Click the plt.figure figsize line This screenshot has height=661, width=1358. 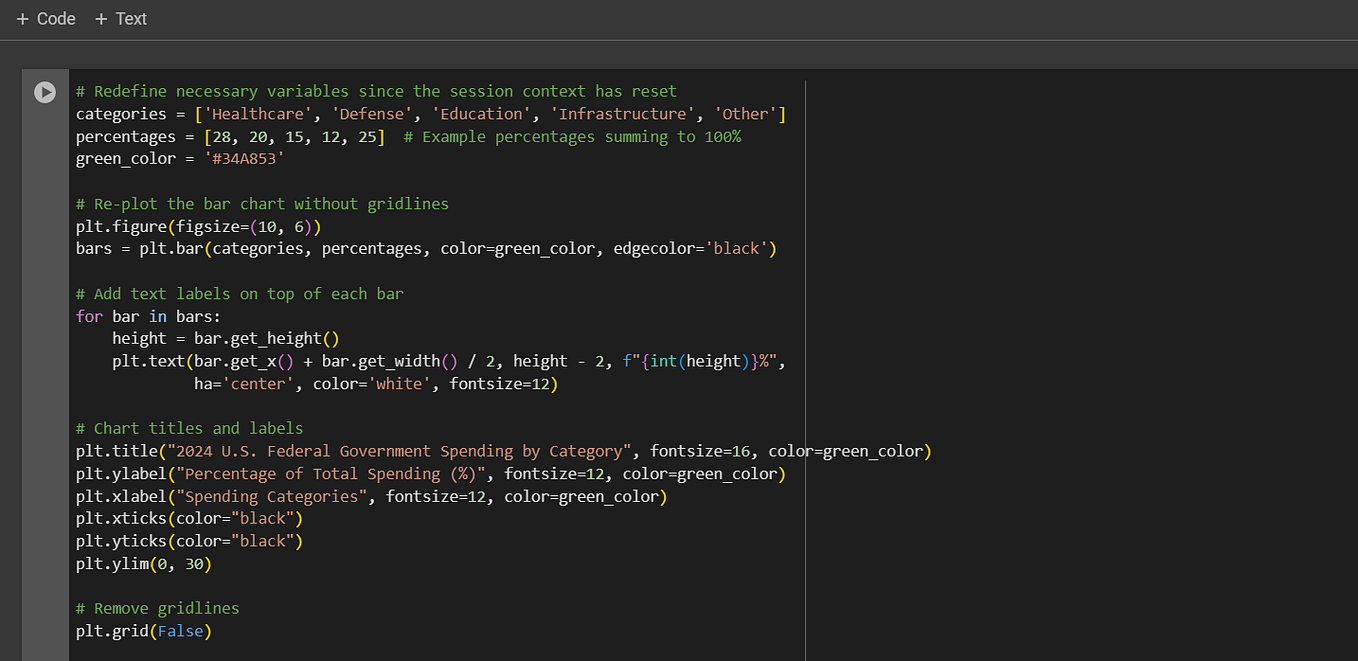tap(197, 226)
